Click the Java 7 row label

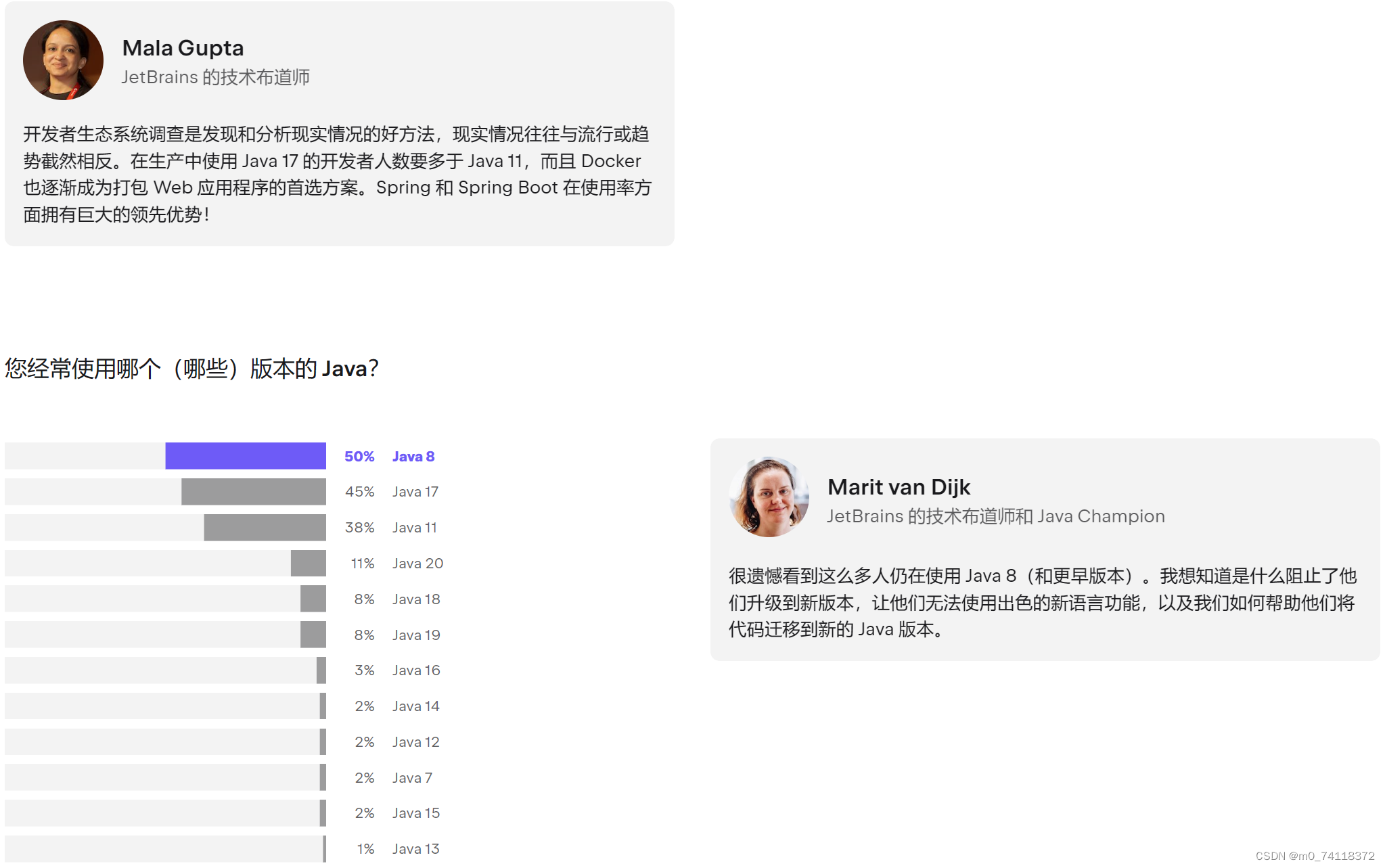click(412, 778)
